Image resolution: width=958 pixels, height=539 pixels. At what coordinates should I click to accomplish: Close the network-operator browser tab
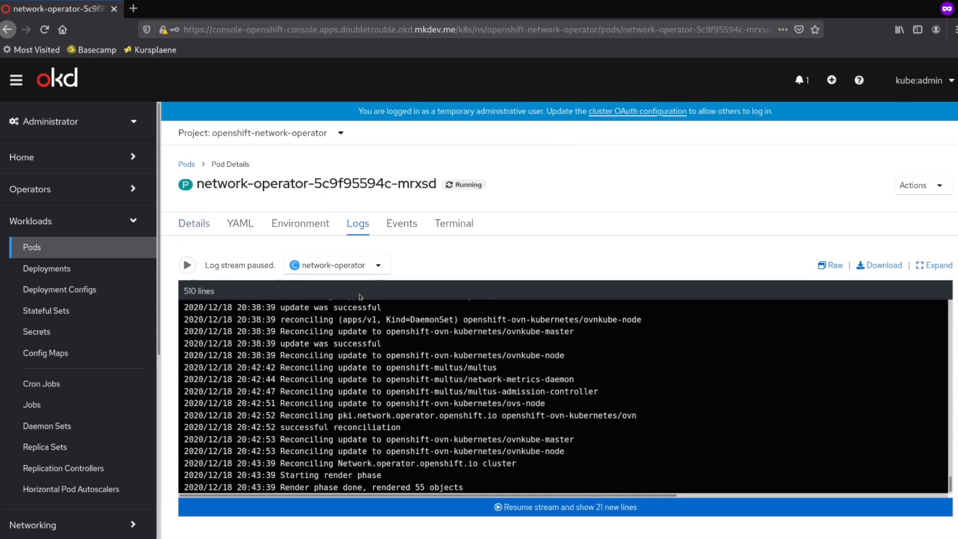click(x=114, y=9)
